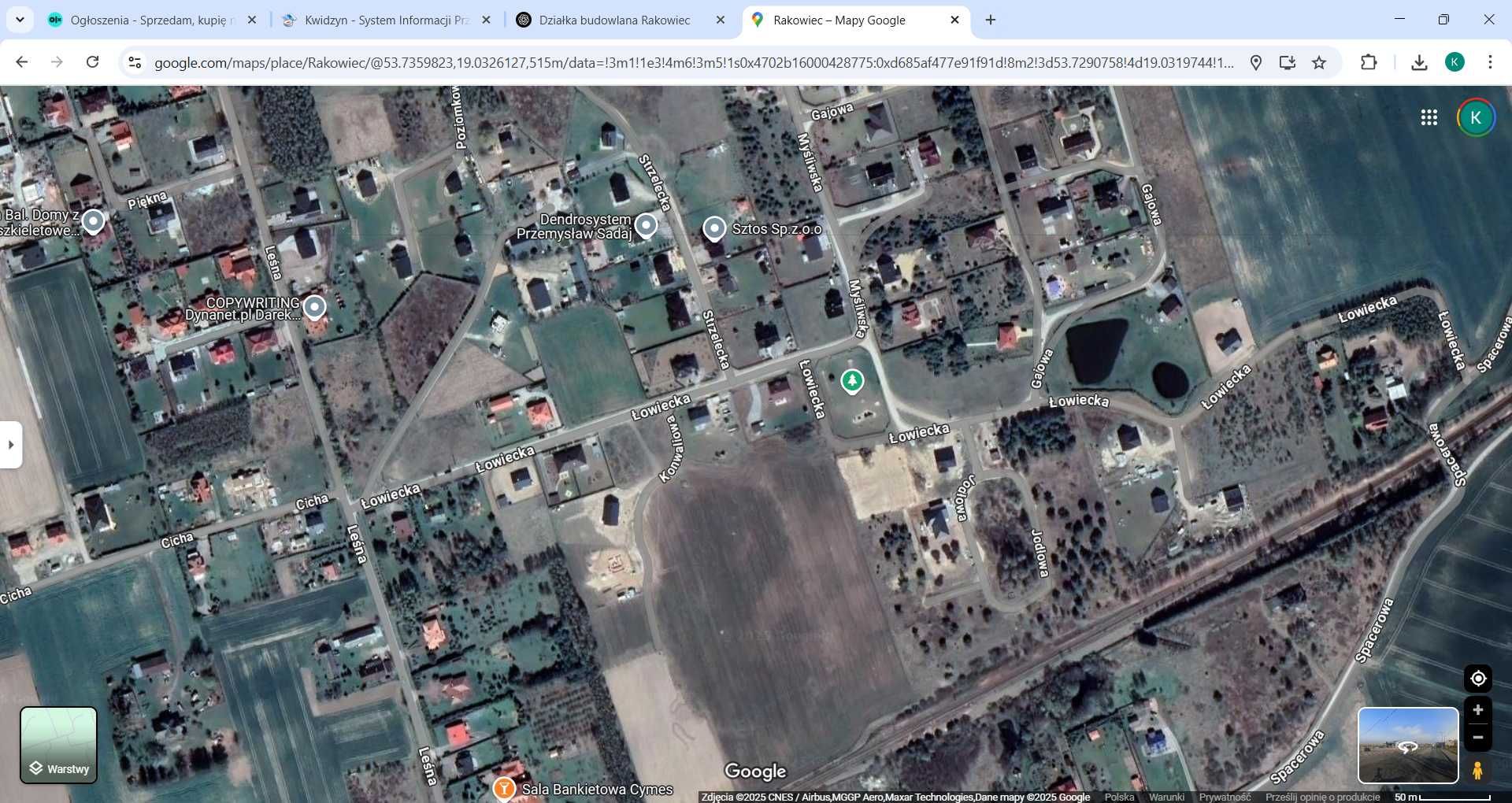Open Chrome's three-dot menu

(x=1490, y=62)
